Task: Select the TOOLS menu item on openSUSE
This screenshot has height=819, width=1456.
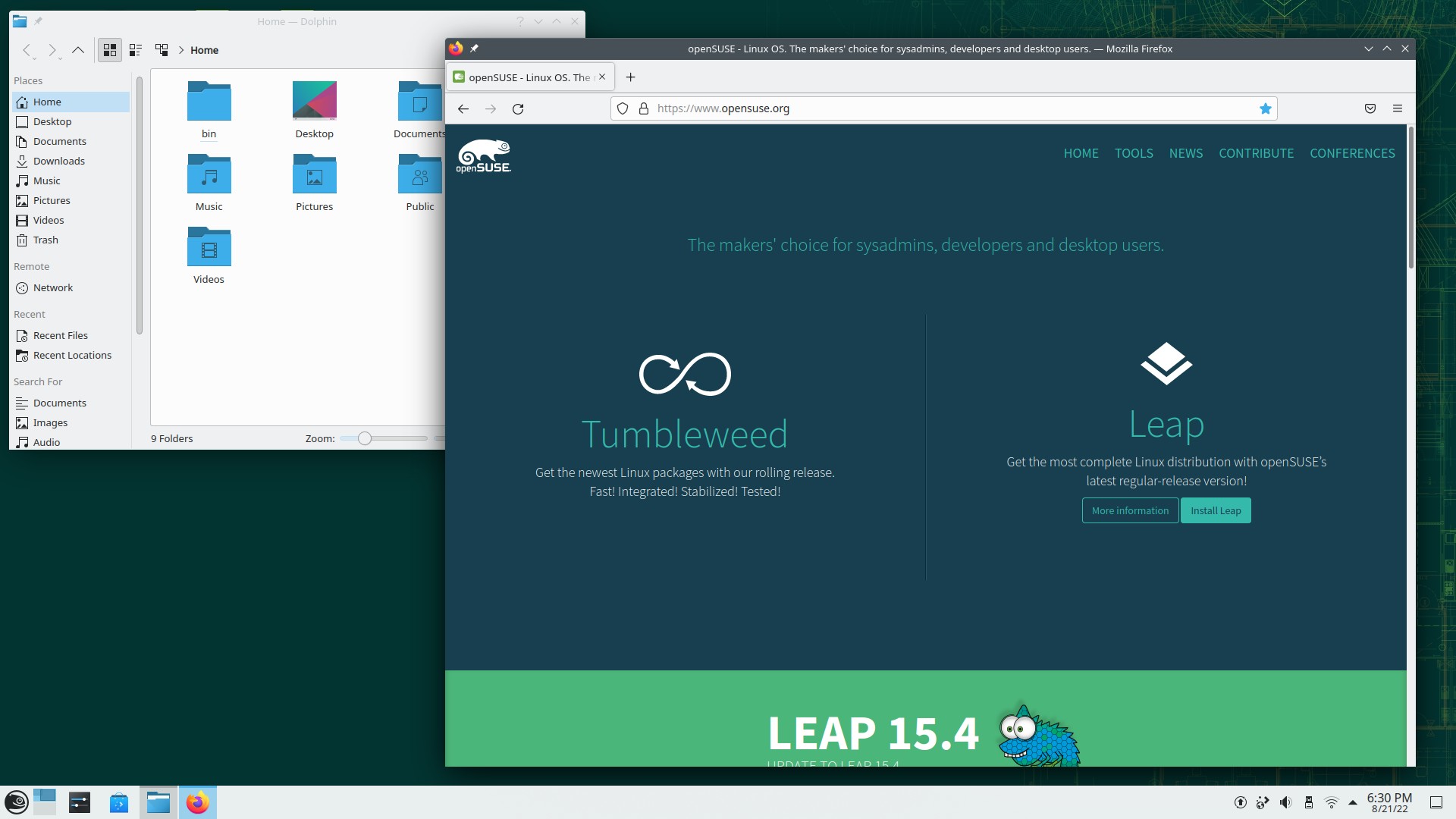Action: point(1134,153)
